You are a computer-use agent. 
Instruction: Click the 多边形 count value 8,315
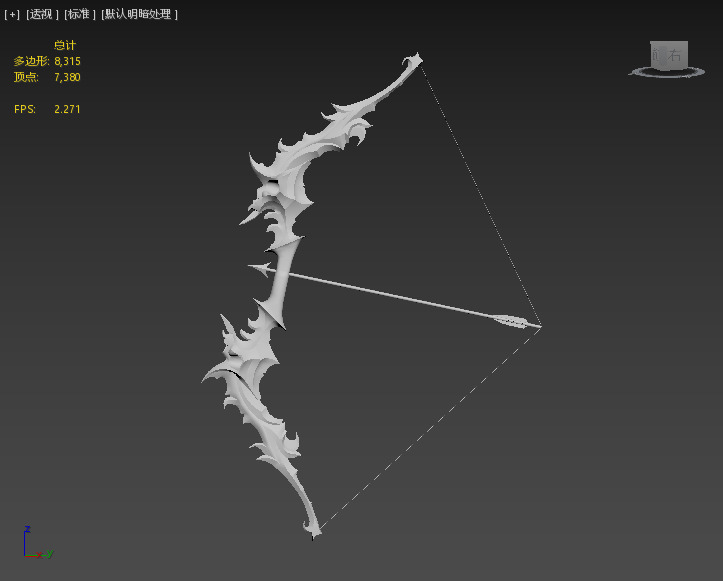67,61
